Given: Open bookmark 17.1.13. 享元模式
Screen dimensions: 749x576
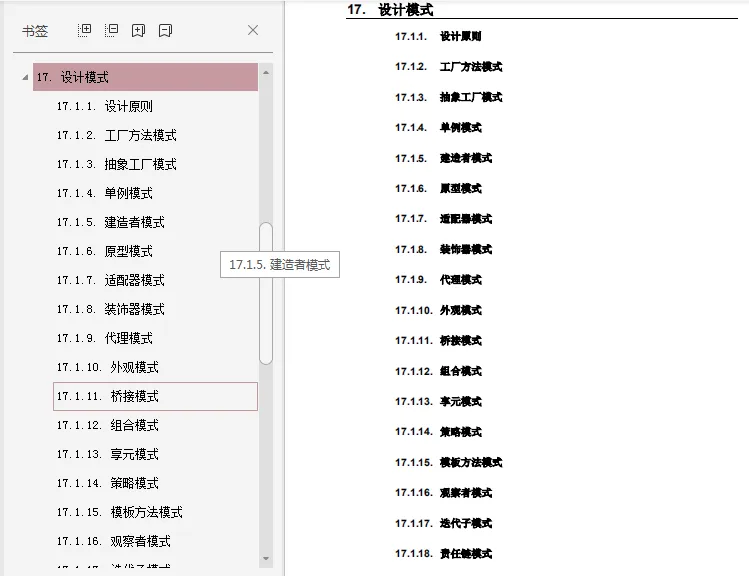Looking at the screenshot, I should pos(107,454).
